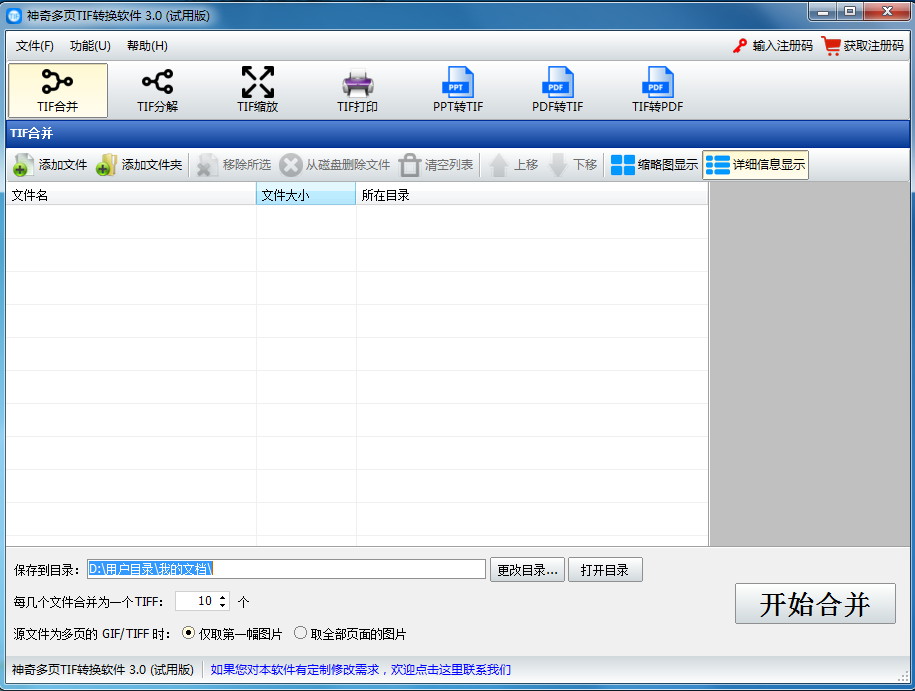
Task: Maximize the application window
Action: point(850,11)
